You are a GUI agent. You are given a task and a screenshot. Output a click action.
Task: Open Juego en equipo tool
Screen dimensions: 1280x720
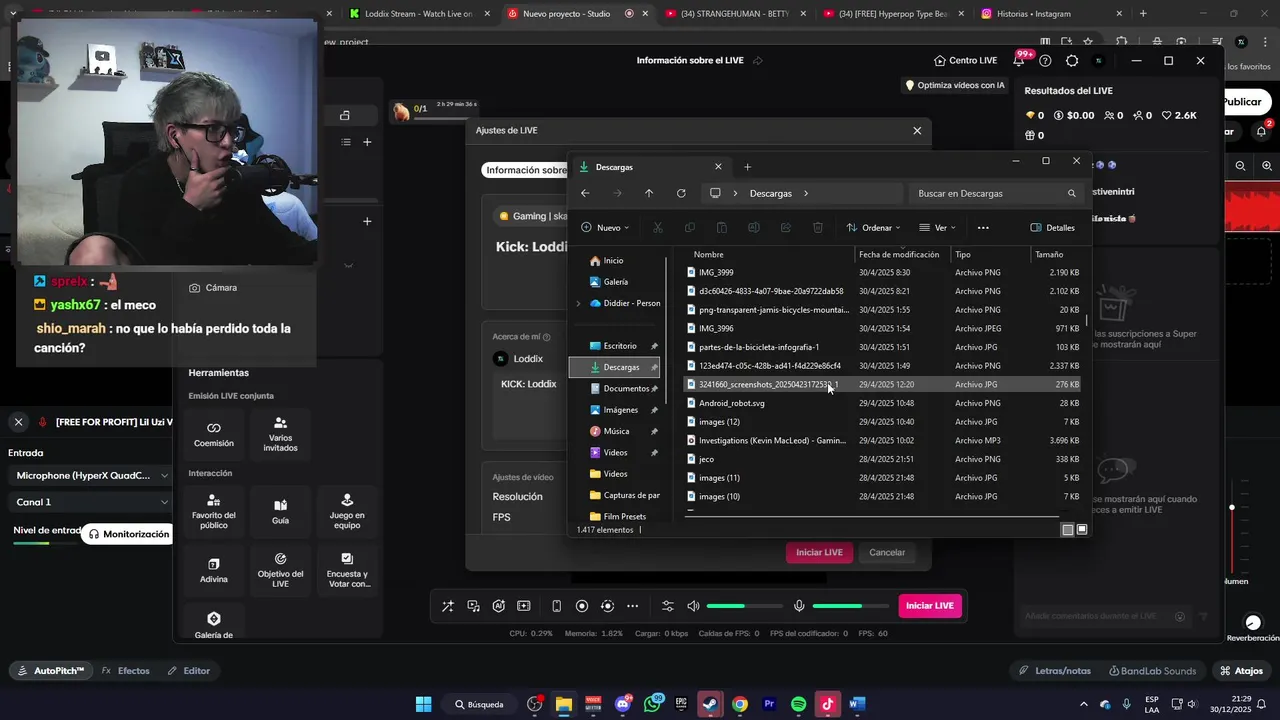click(x=347, y=510)
